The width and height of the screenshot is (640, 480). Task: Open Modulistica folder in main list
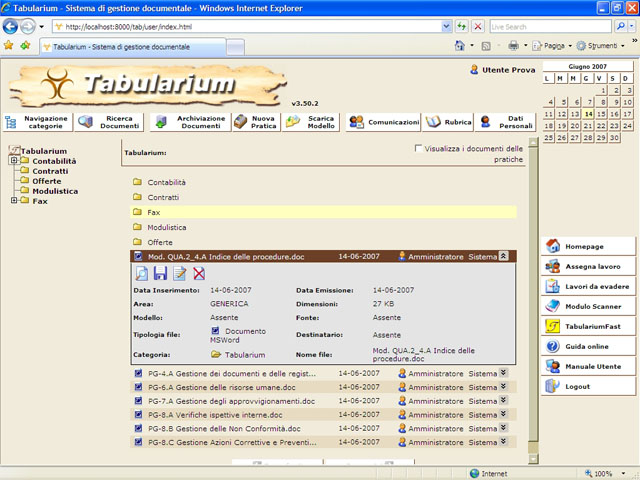(x=167, y=227)
